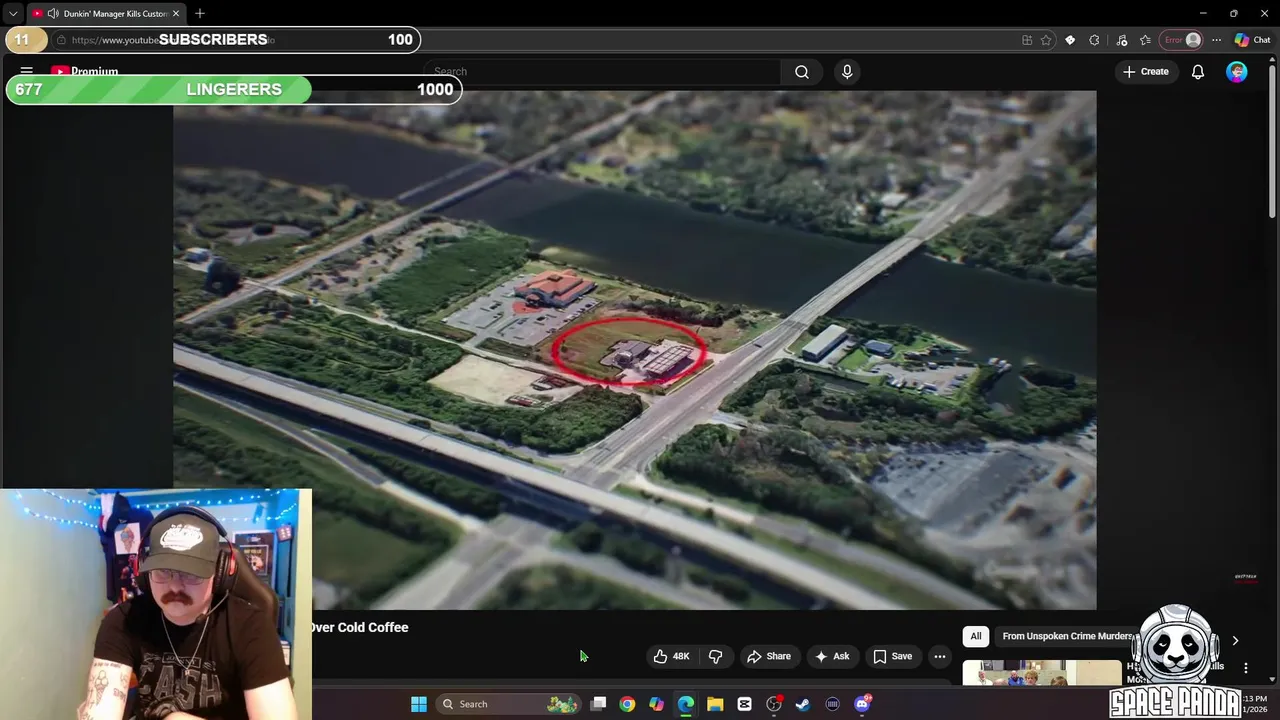Activate voice search microphone icon
Screen dimensions: 1280x720
point(847,72)
